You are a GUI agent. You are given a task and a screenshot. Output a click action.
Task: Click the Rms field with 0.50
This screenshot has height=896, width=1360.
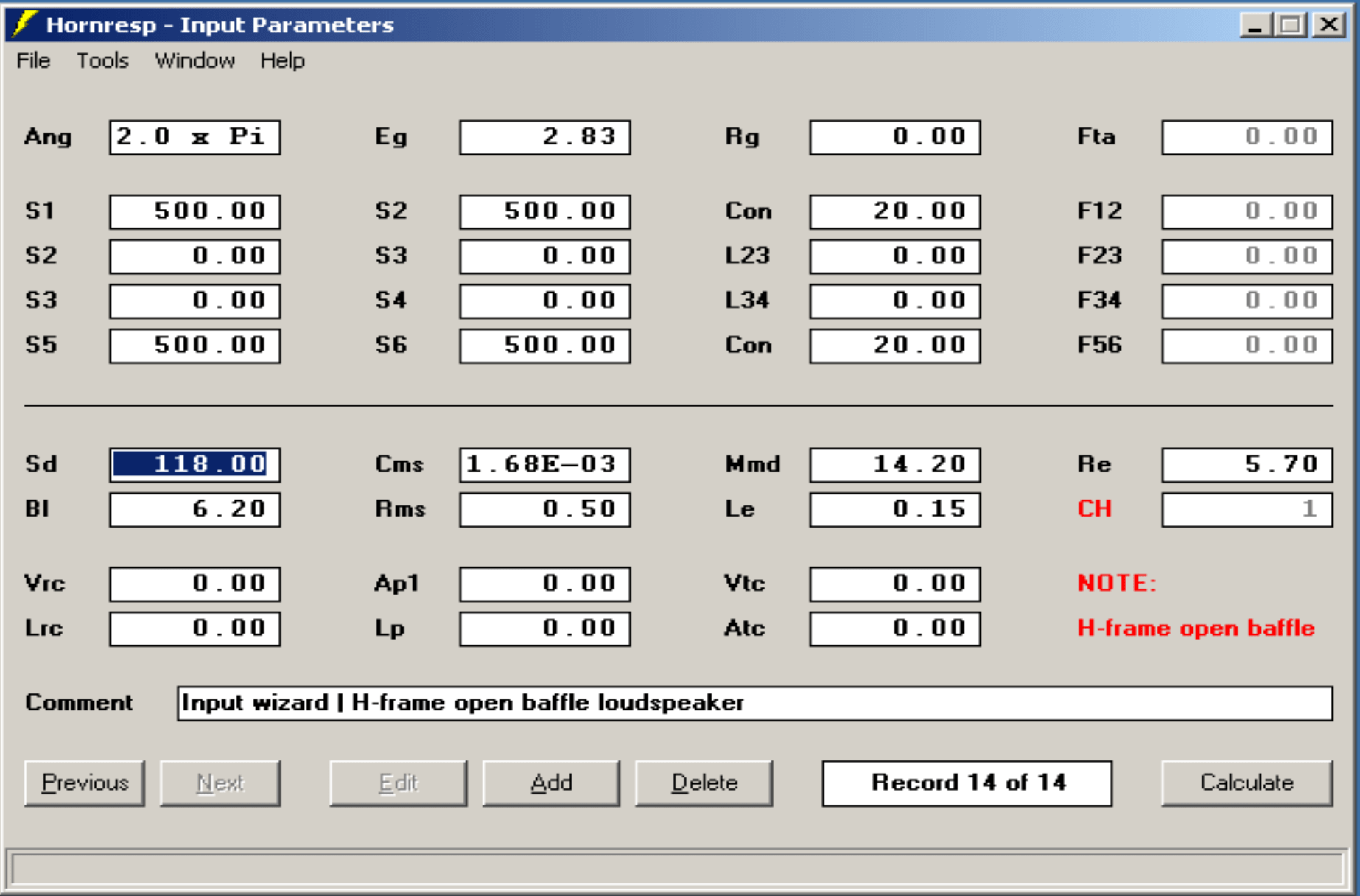pos(545,510)
